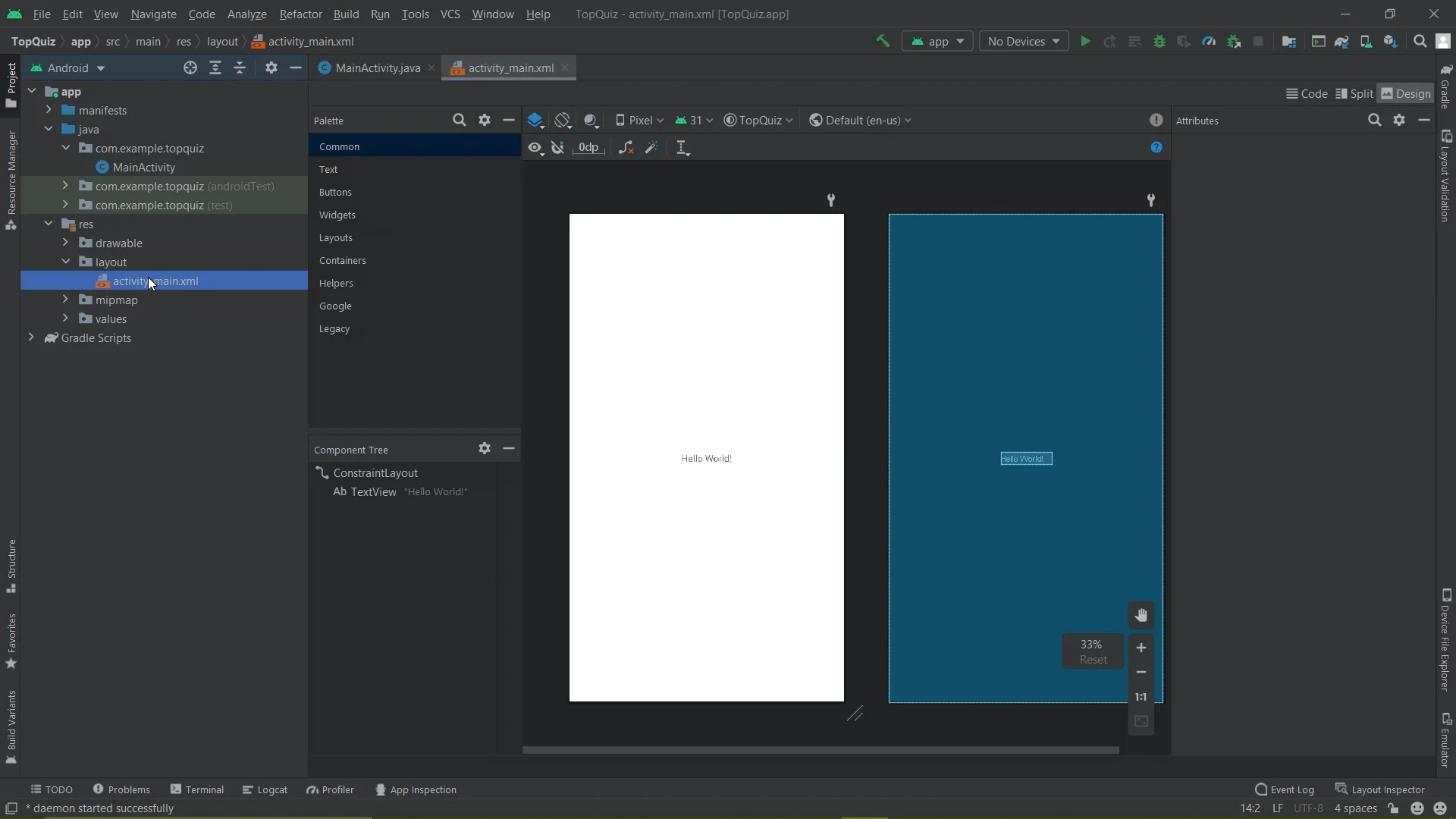Switch to Split view mode
The height and width of the screenshot is (819, 1456).
tap(1354, 94)
